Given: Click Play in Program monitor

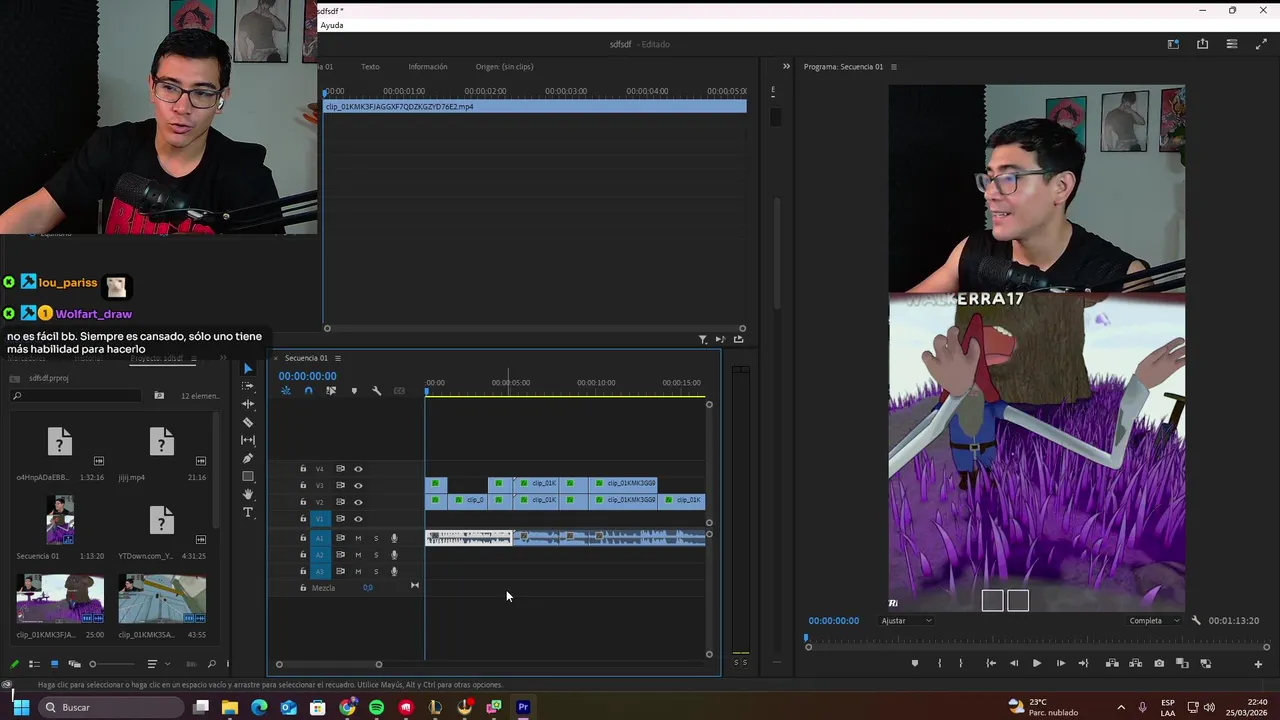Looking at the screenshot, I should pos(1036,663).
